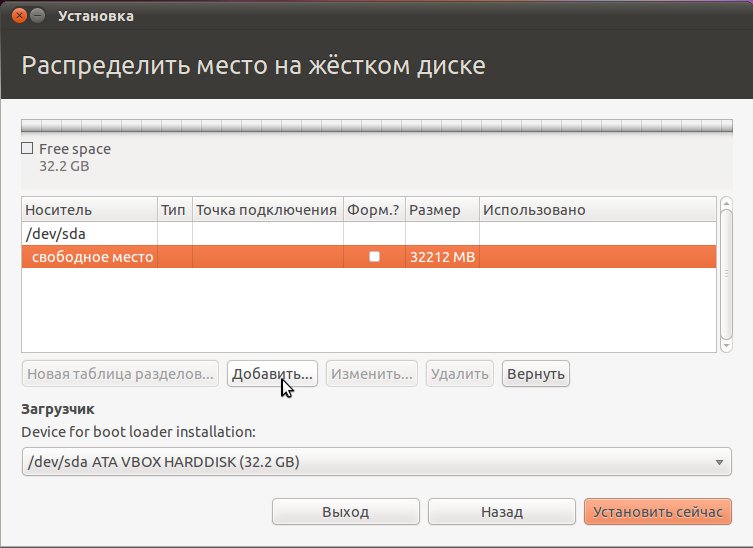Close the Установка window
Image resolution: width=753 pixels, height=548 pixels.
(19, 16)
